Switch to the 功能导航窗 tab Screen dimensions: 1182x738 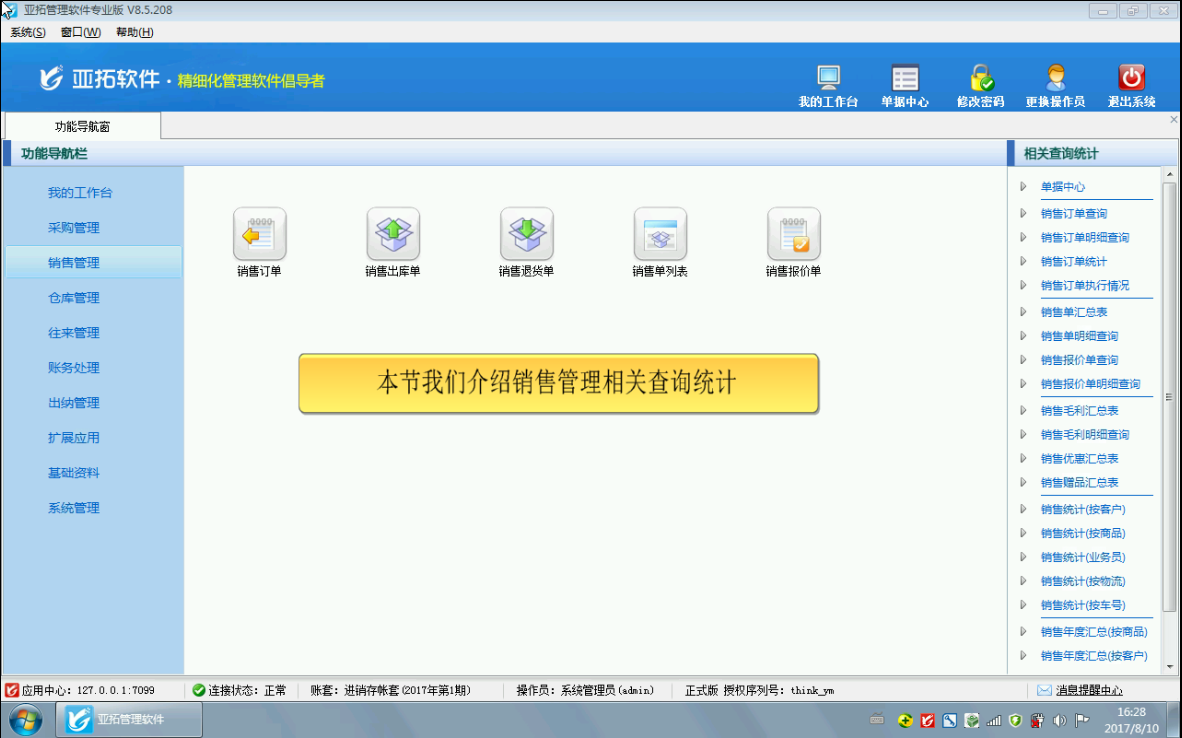82,126
